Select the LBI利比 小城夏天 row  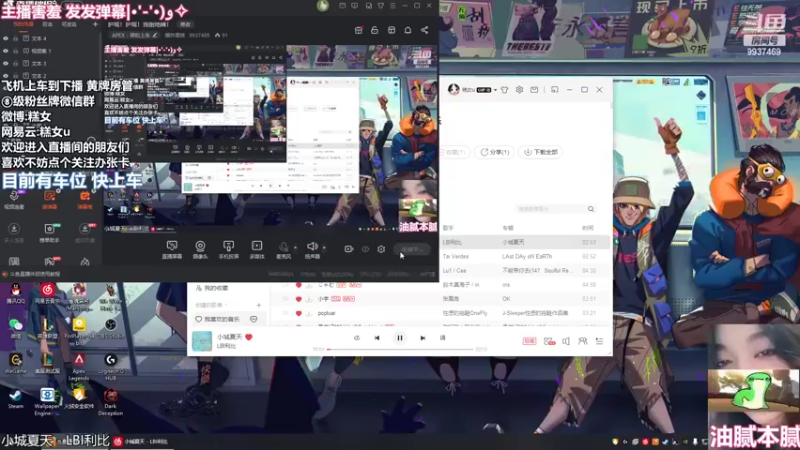coord(526,242)
